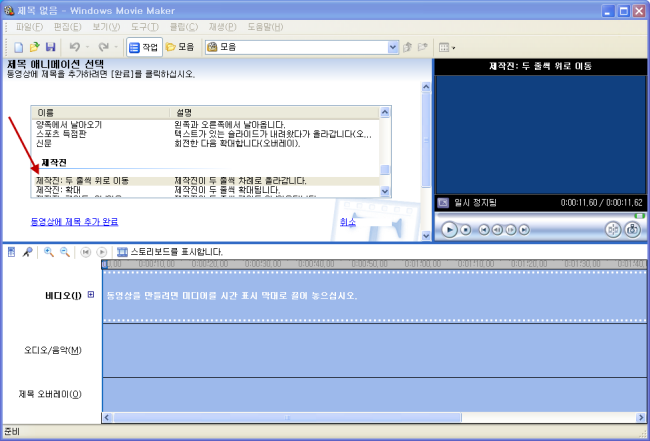The image size is (650, 441).
Task: Toggle full screen icon beside 일시 정지됨
Action: (443, 203)
